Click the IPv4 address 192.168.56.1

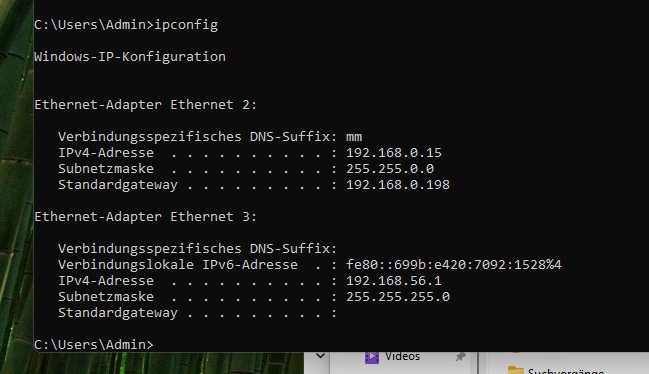click(x=394, y=281)
